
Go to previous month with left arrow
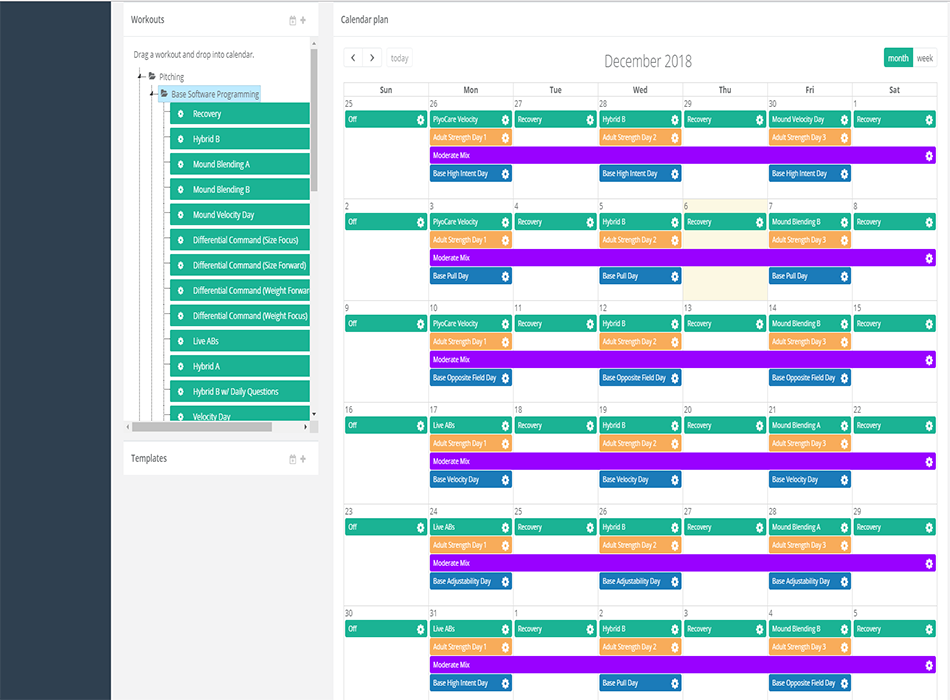[x=353, y=58]
